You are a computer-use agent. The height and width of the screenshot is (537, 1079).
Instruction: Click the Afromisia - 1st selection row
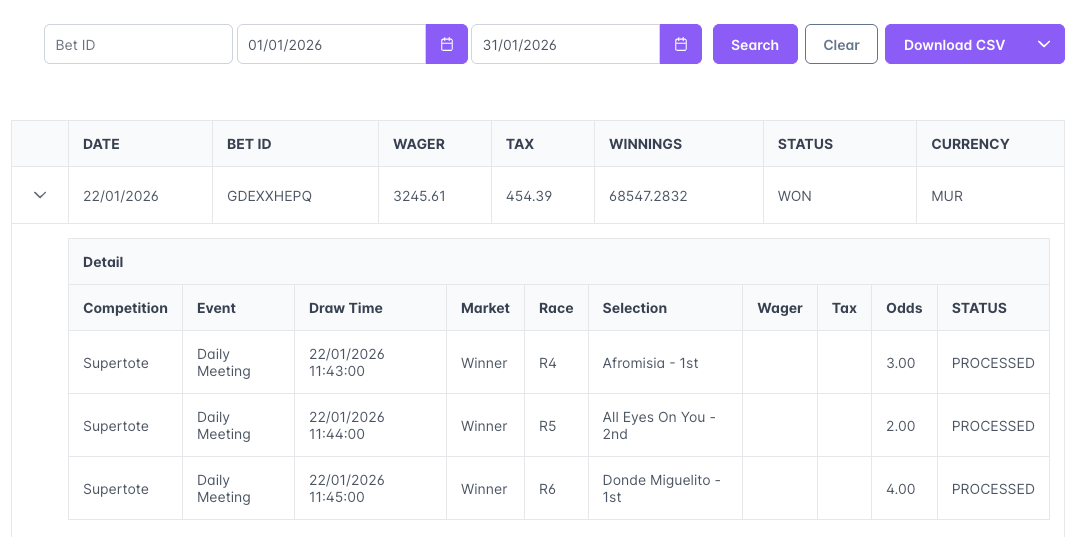pyautogui.click(x=650, y=363)
